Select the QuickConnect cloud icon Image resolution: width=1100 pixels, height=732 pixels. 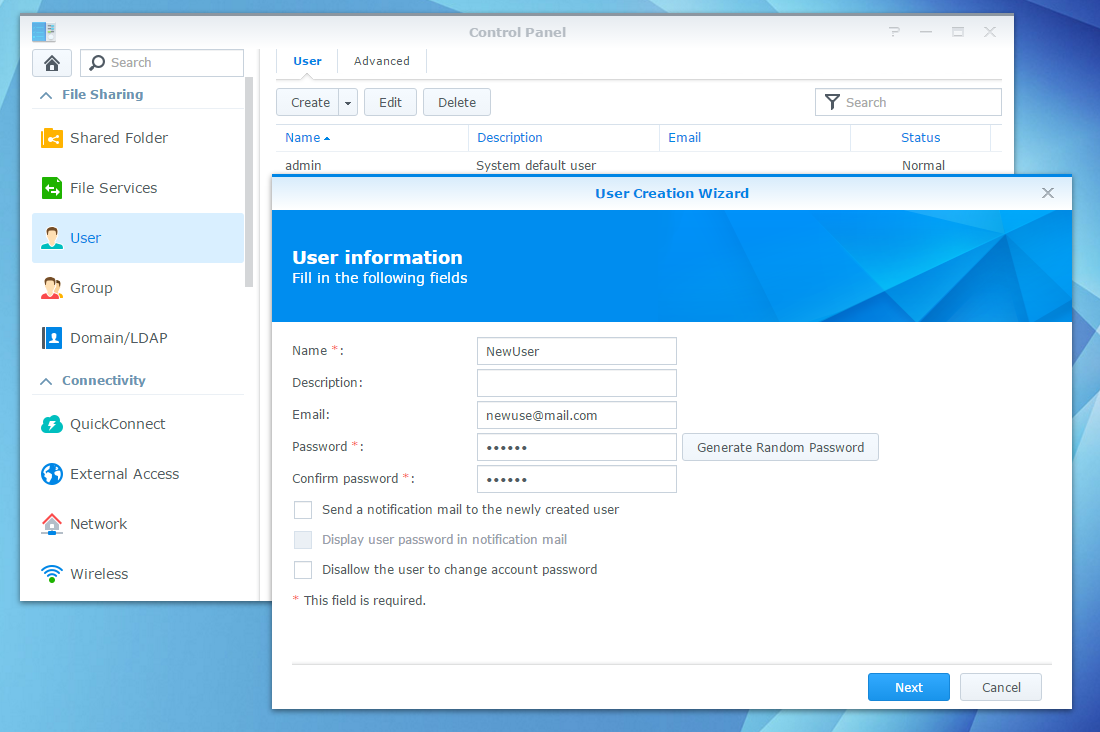[x=52, y=424]
